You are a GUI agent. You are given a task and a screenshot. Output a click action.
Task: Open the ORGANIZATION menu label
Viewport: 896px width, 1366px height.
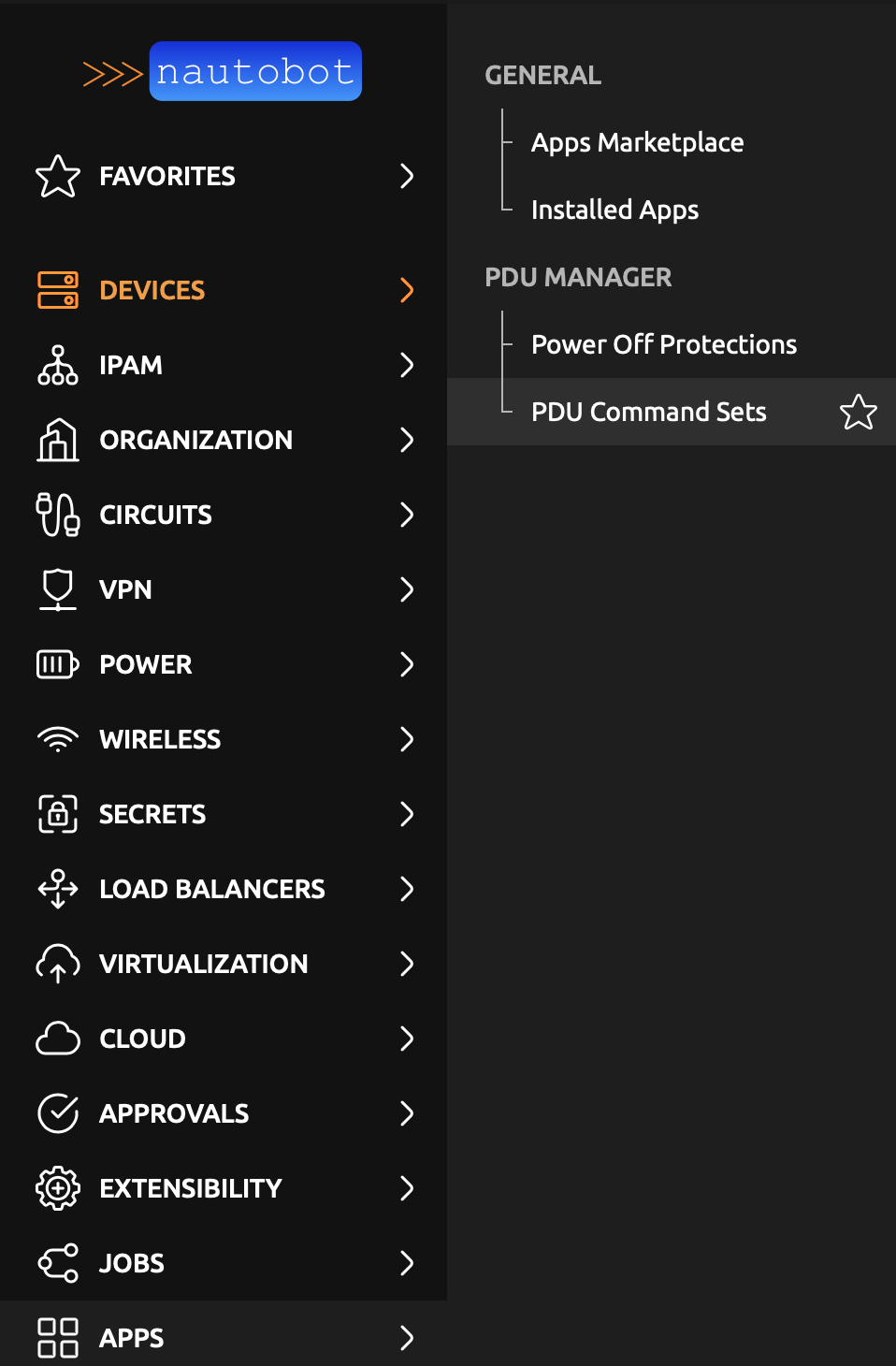tap(196, 440)
